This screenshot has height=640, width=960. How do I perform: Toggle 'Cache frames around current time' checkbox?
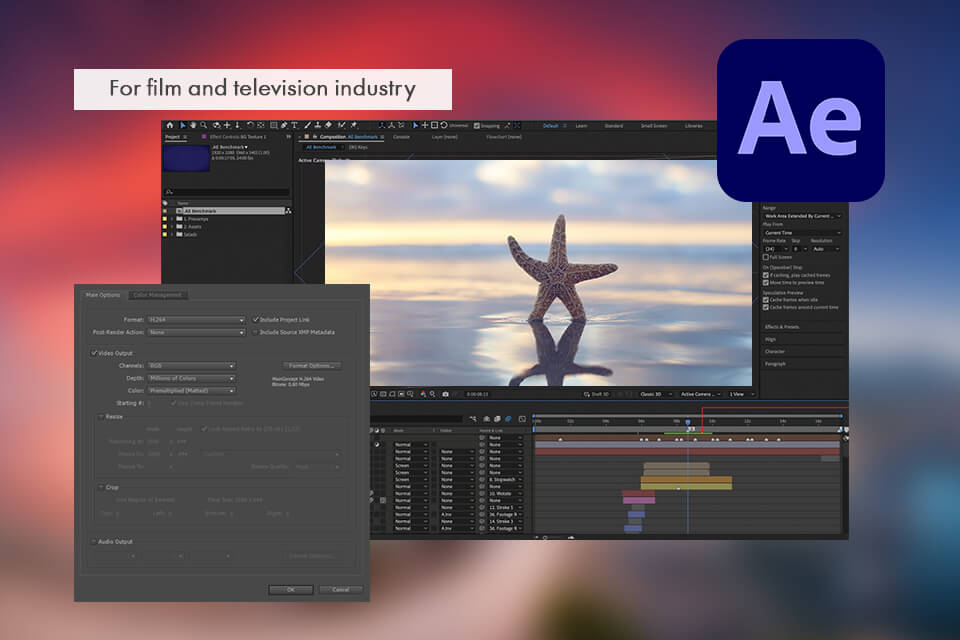coord(766,307)
